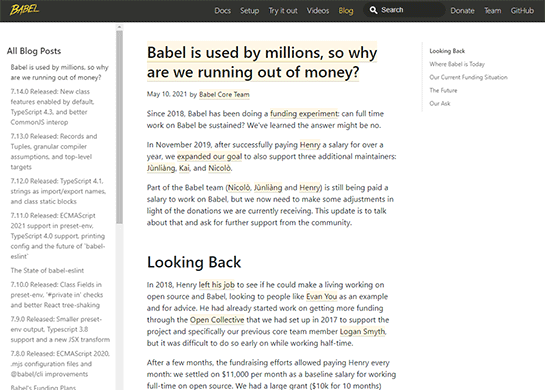The image size is (545, 390).
Task: Click the sidebar scroll-up arrow
Action: [x=119, y=27]
